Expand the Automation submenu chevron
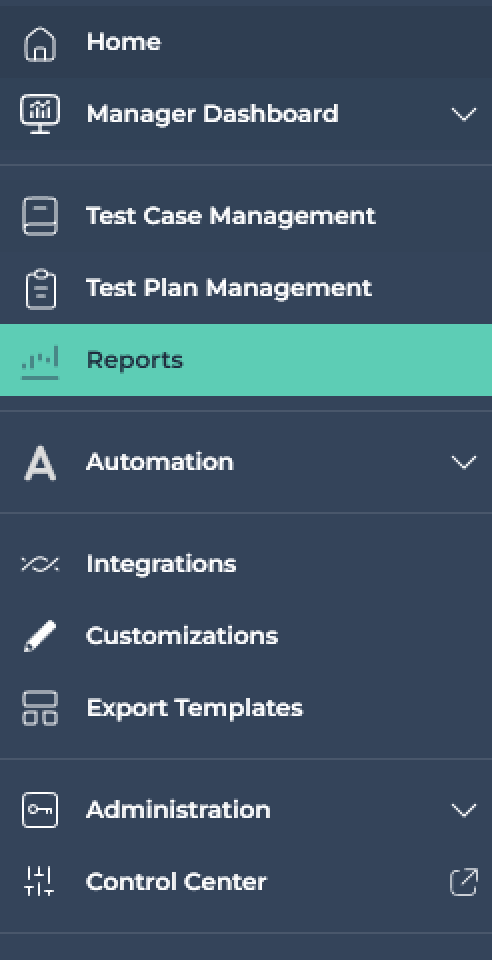The height and width of the screenshot is (960, 492). pos(463,462)
